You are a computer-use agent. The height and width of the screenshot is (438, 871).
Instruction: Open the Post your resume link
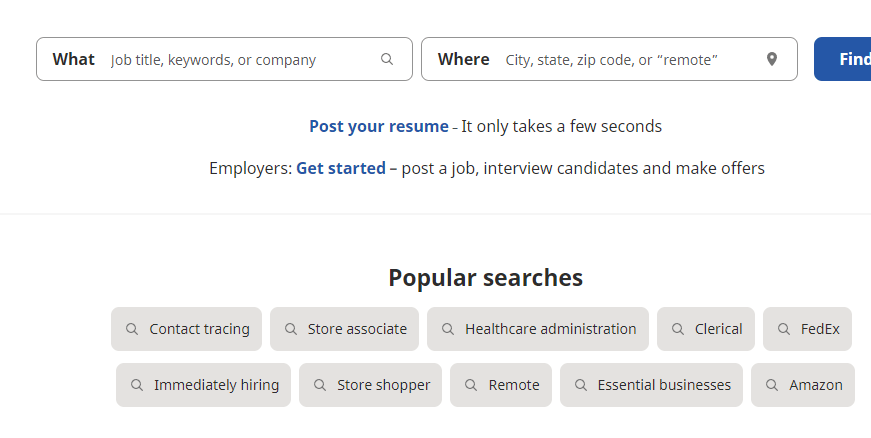click(379, 126)
